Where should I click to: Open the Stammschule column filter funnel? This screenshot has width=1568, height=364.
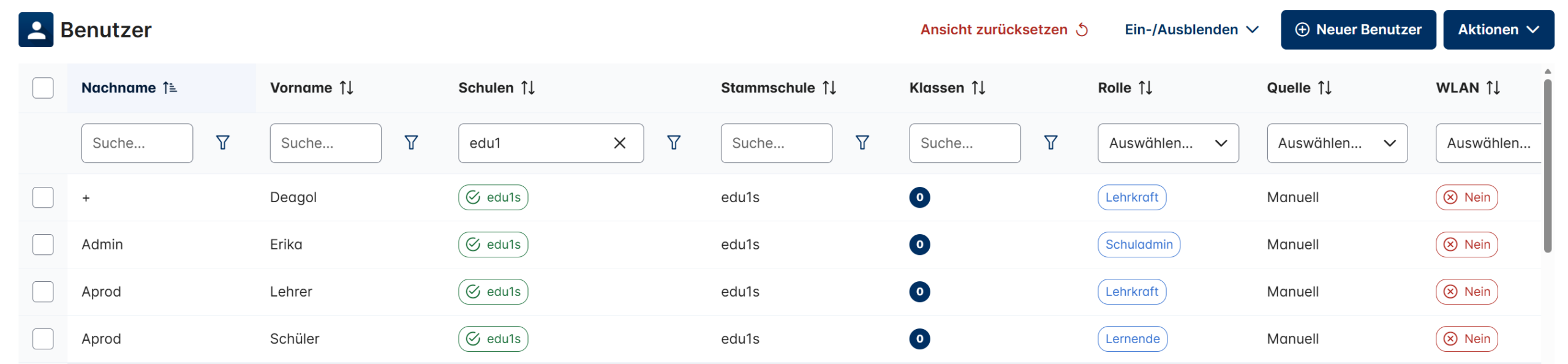click(862, 143)
